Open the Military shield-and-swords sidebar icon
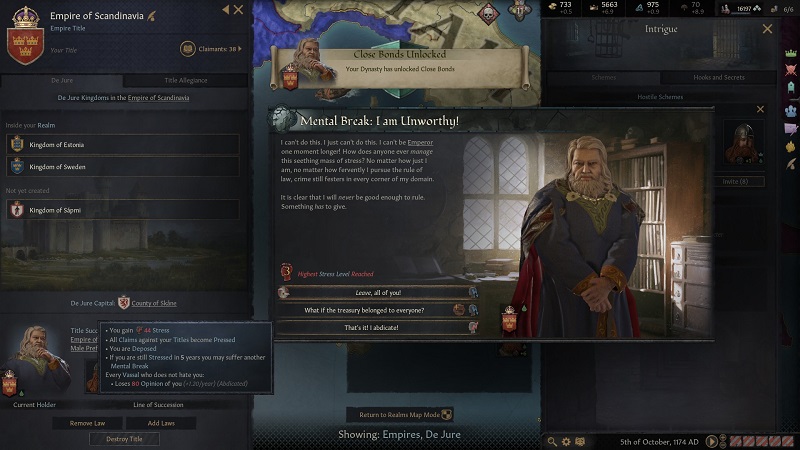 (790, 70)
